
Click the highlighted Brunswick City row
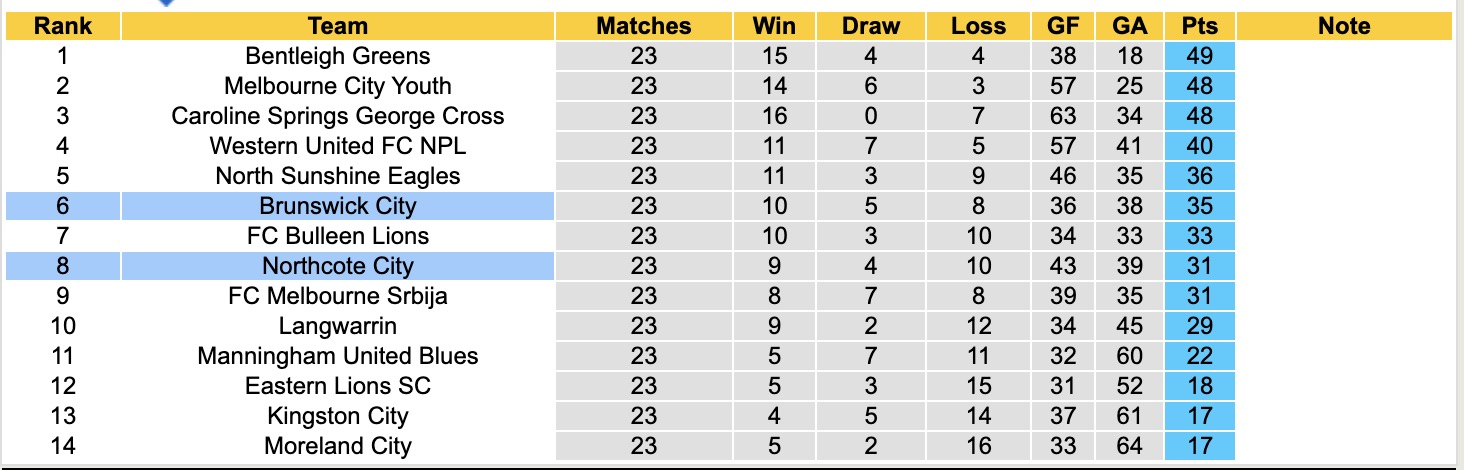tap(338, 206)
